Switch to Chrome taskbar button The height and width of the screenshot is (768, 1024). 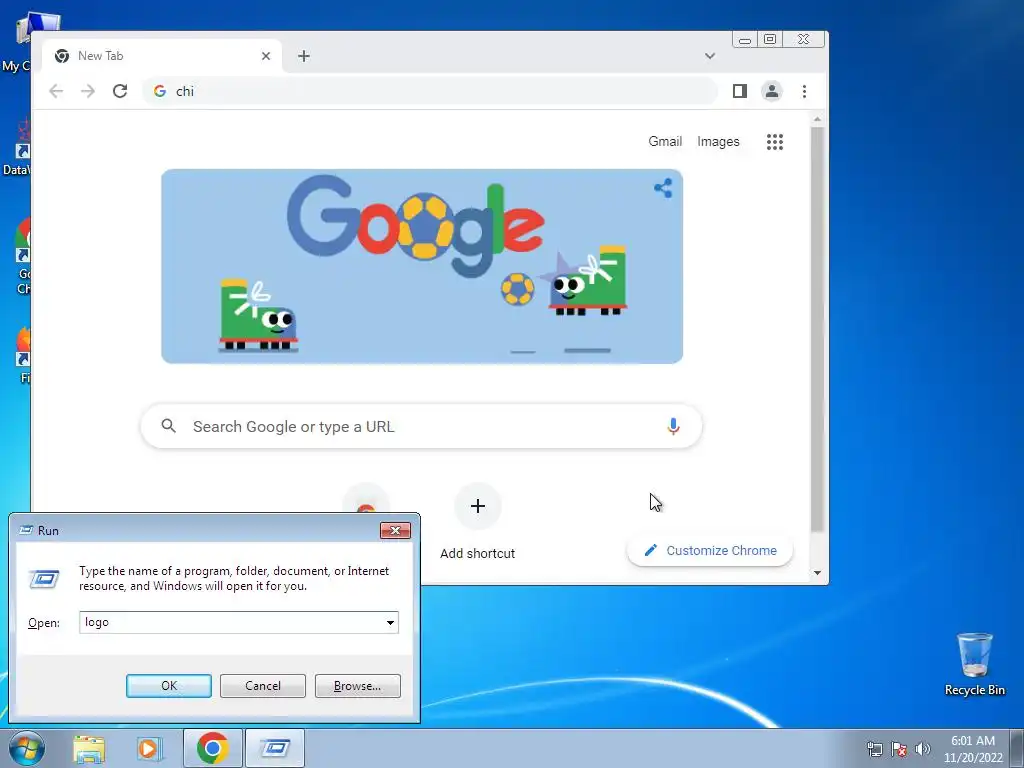coord(212,748)
